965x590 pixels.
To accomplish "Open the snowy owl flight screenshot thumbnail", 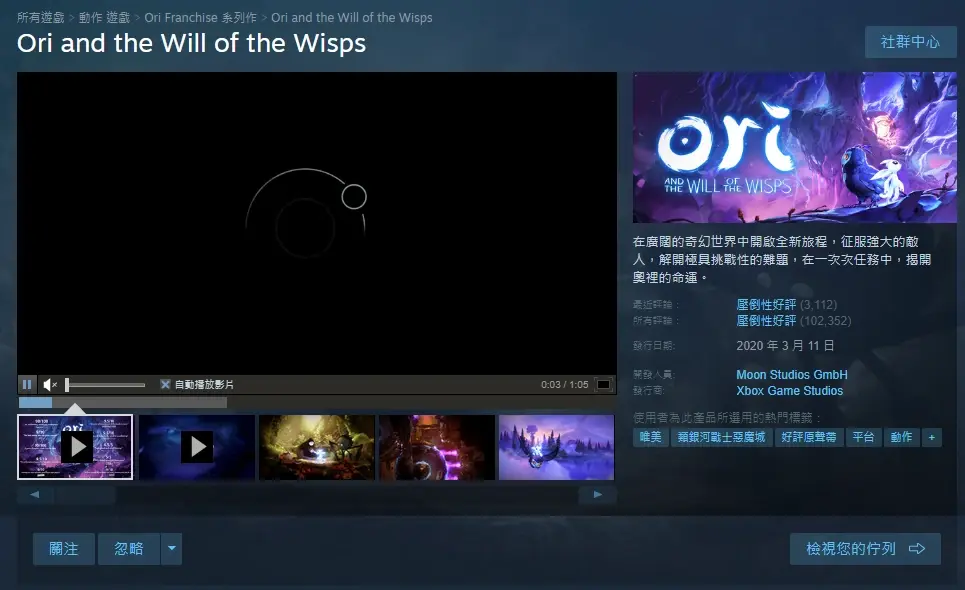I will click(x=556, y=447).
